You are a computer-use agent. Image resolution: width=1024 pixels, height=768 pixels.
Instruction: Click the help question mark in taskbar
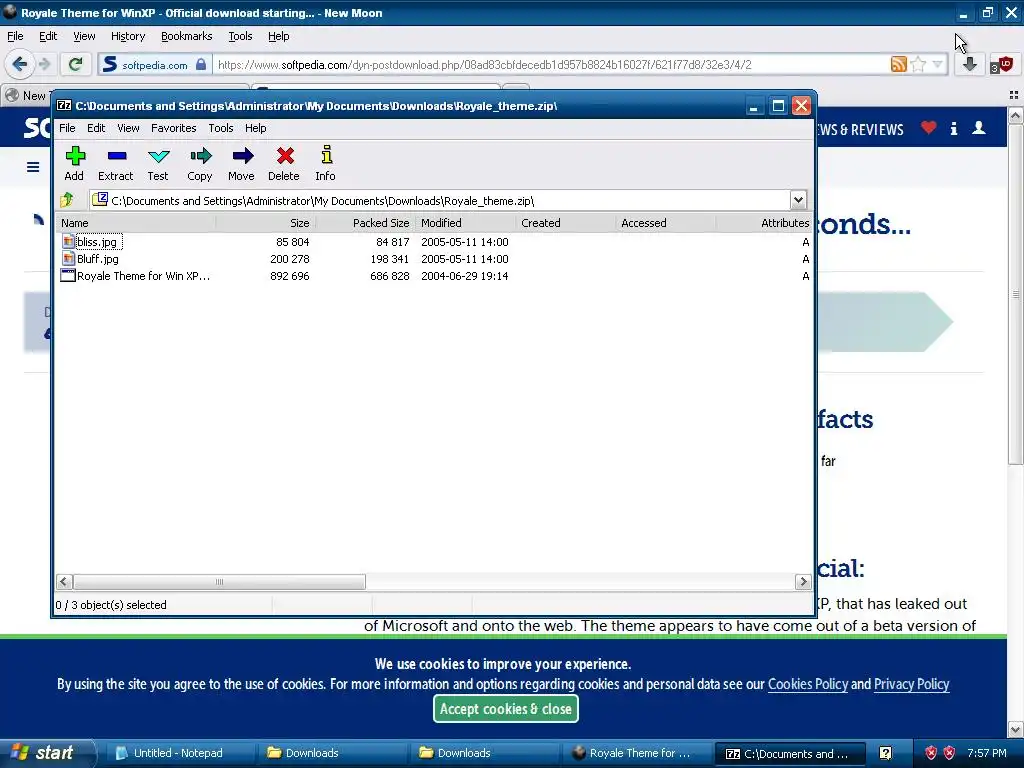(x=886, y=753)
